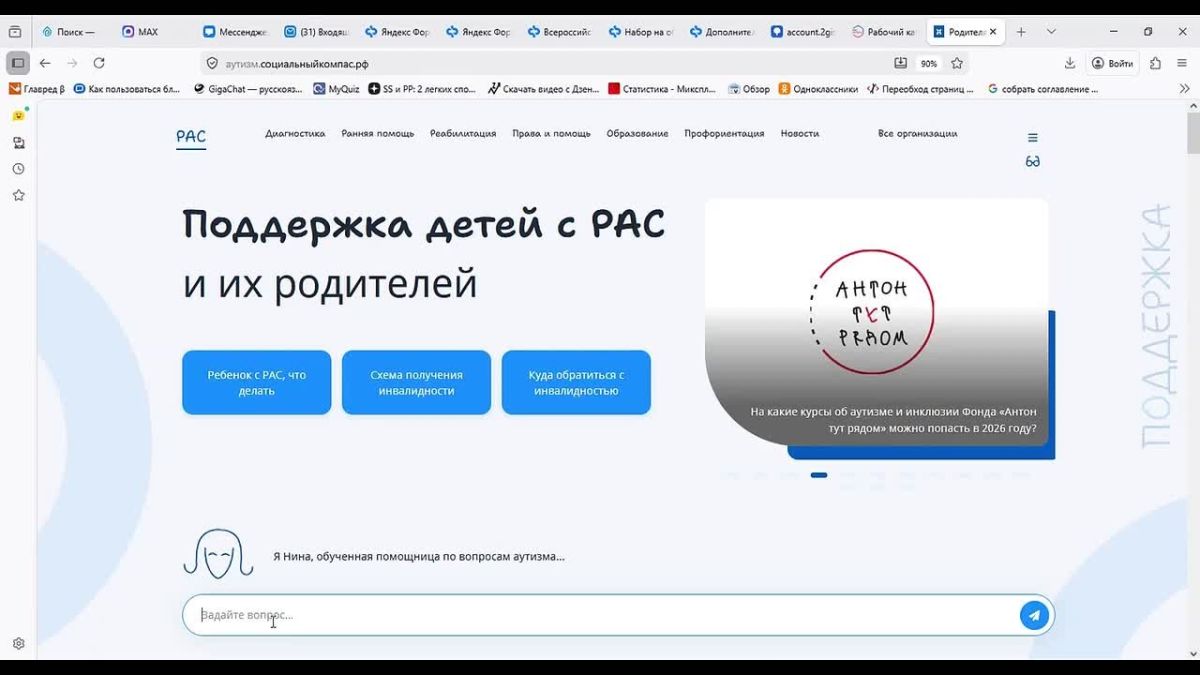Open the shield site-protection icon

(x=212, y=63)
